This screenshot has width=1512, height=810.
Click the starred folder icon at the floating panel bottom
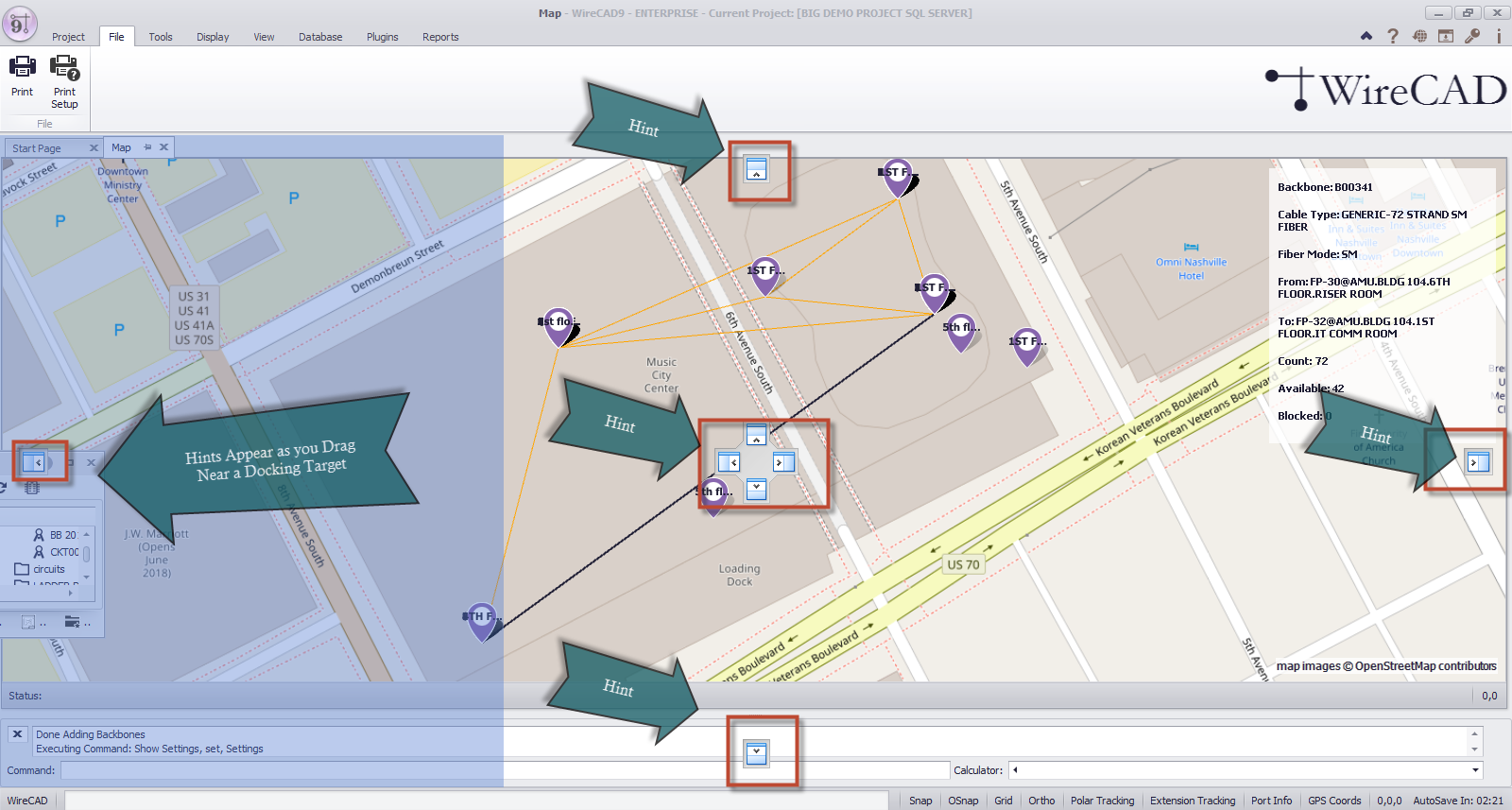[x=73, y=622]
